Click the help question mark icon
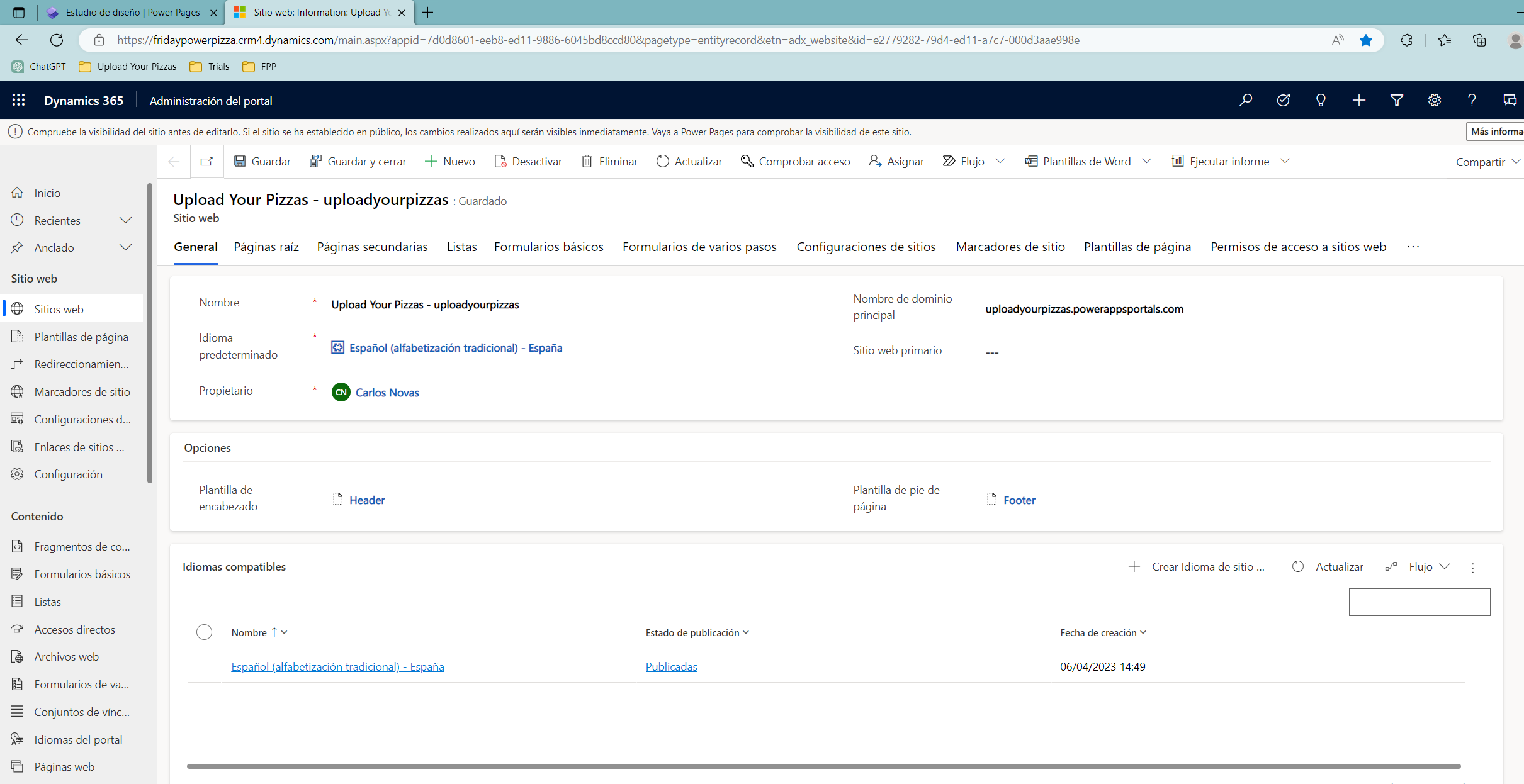Screen dimensions: 1524x784 point(1472,100)
